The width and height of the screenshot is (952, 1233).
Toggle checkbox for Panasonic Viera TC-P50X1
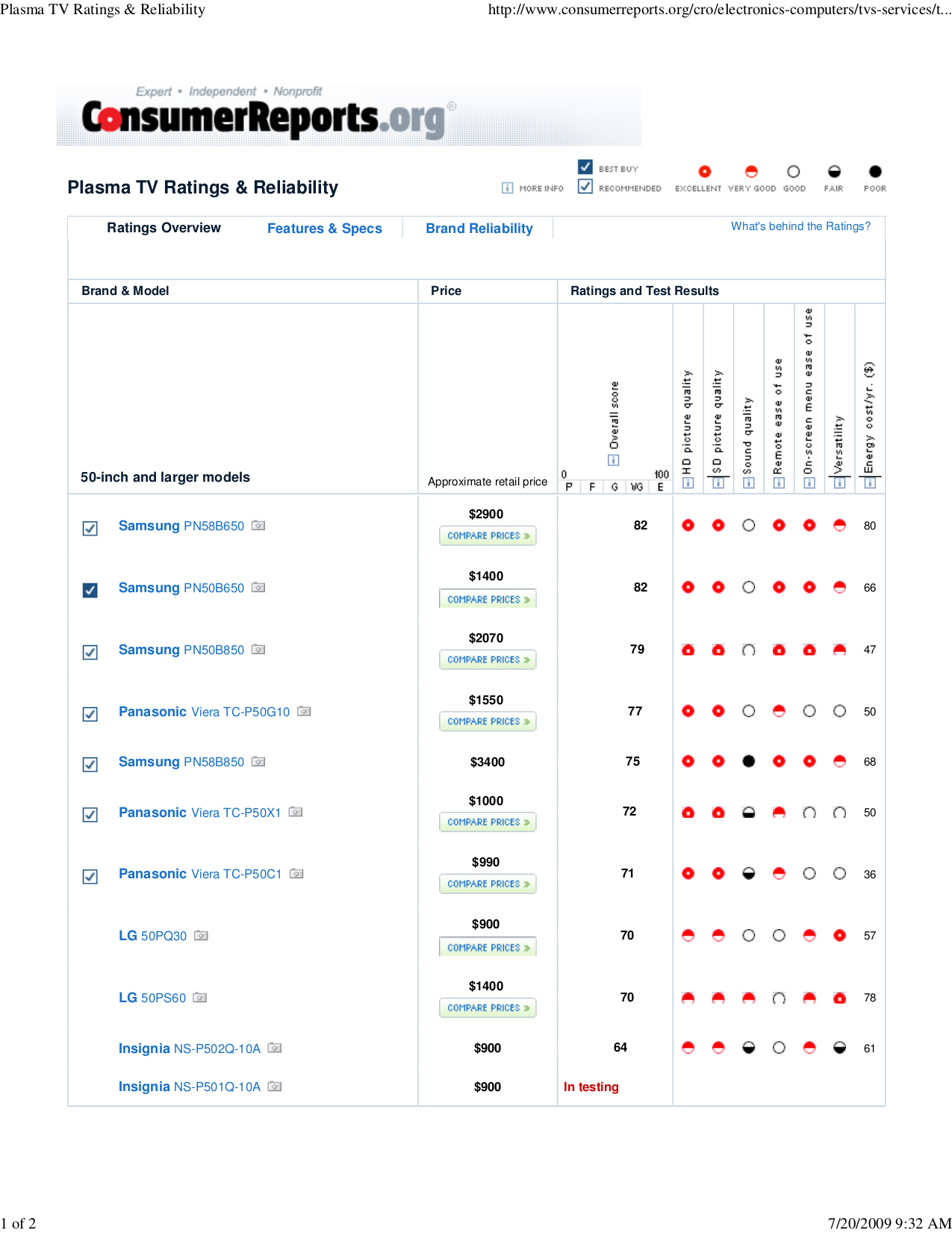90,815
